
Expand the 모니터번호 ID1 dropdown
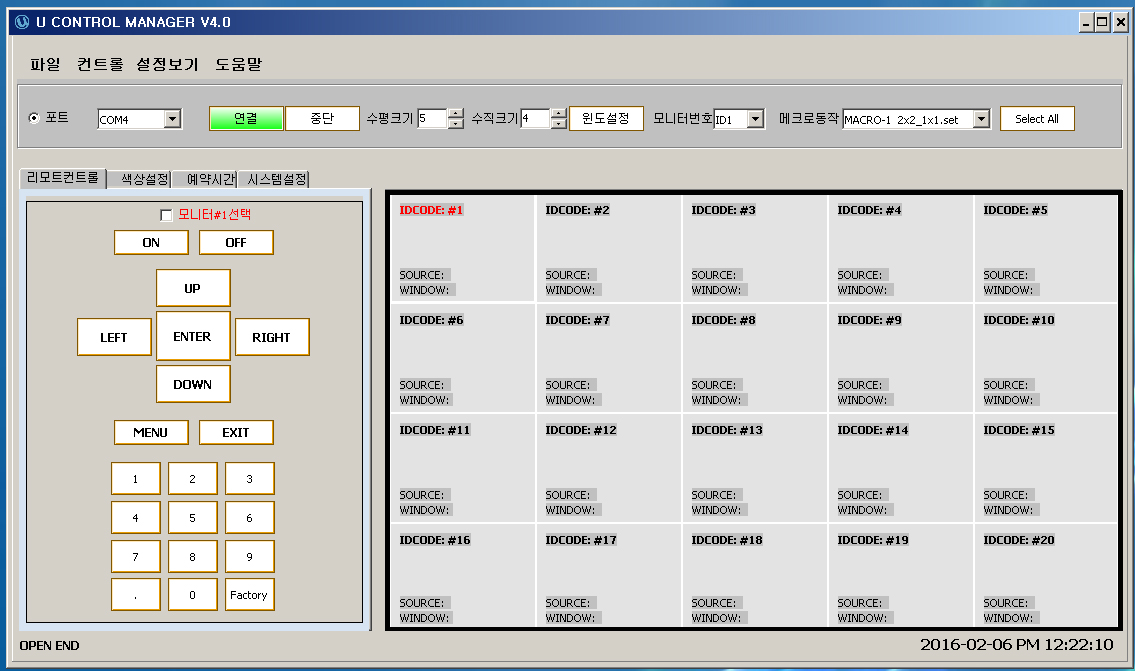click(755, 120)
